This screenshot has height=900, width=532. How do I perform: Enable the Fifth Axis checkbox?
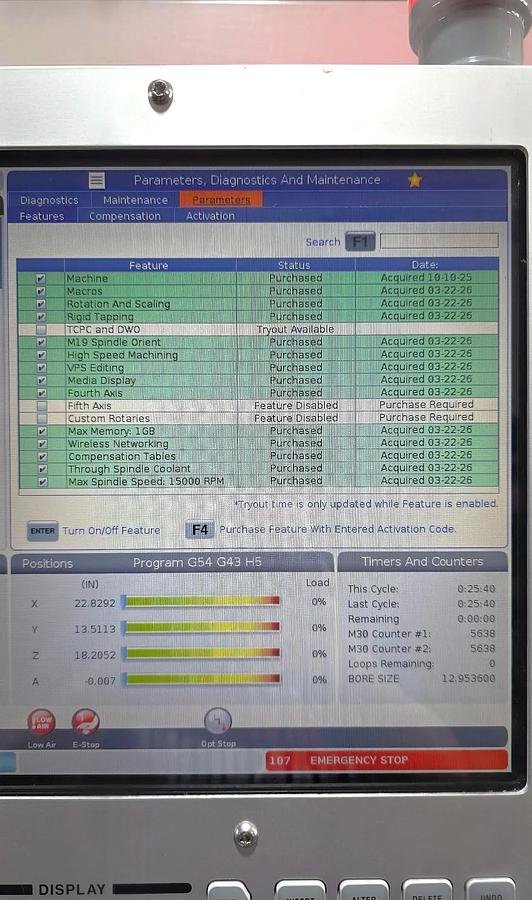coord(41,406)
